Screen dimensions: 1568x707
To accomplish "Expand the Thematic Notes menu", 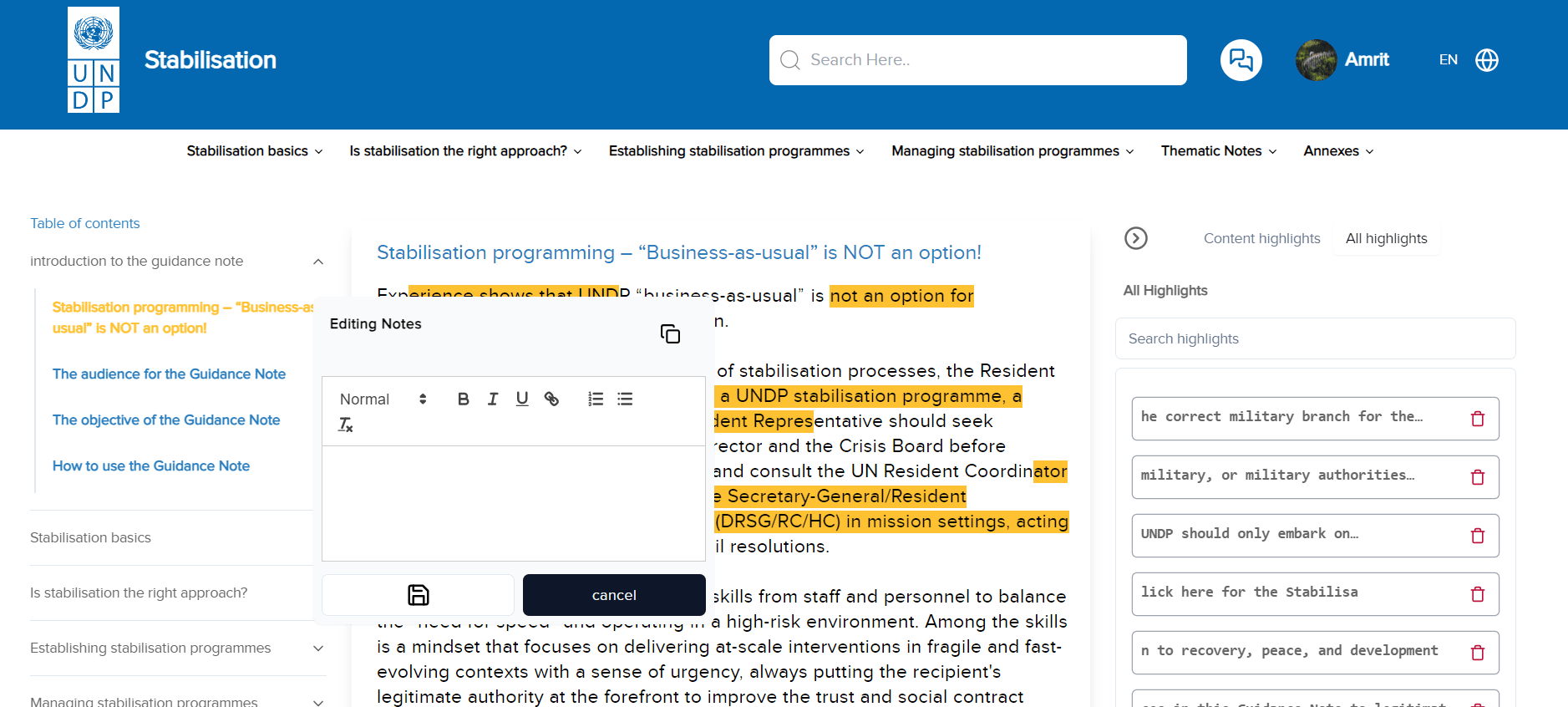I will [x=1218, y=151].
